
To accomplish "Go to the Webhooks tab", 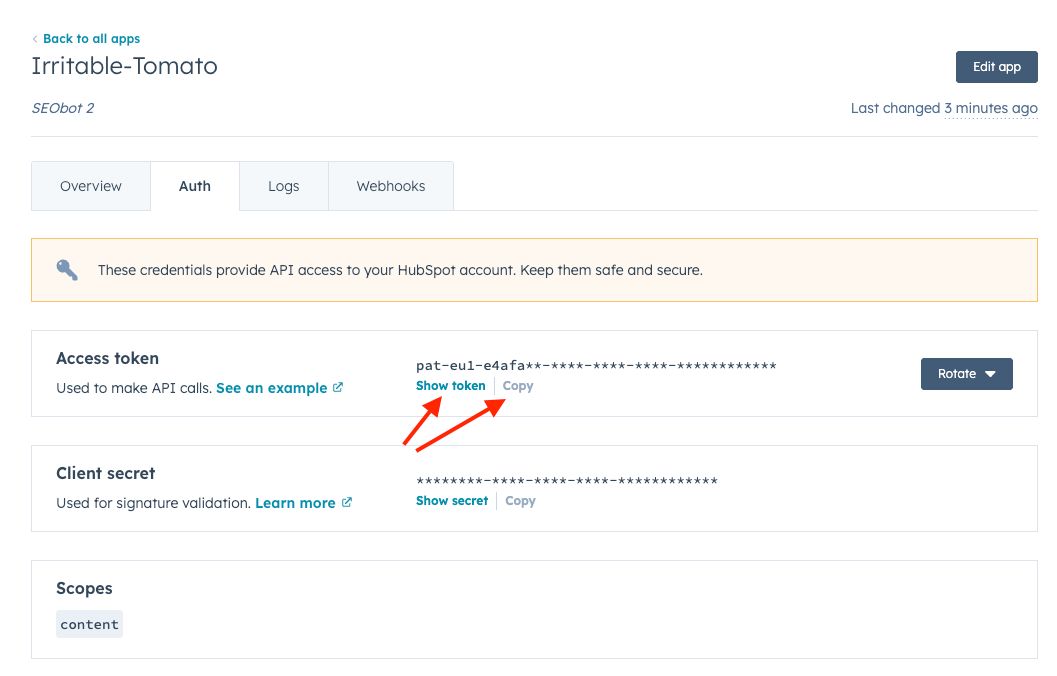I will 391,186.
